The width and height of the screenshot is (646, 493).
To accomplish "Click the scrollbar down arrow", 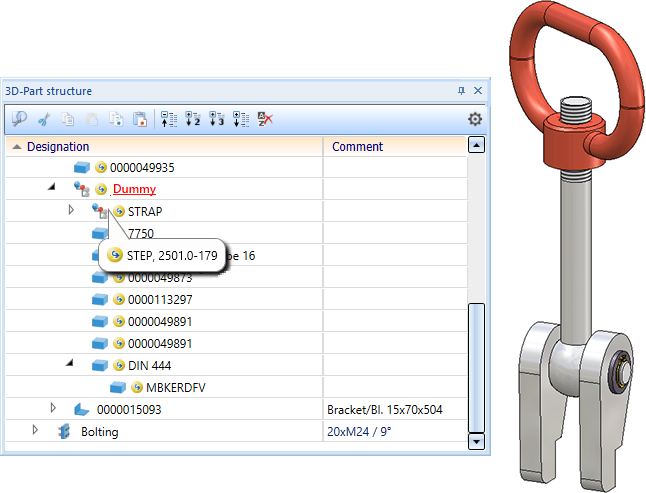I will 476,440.
